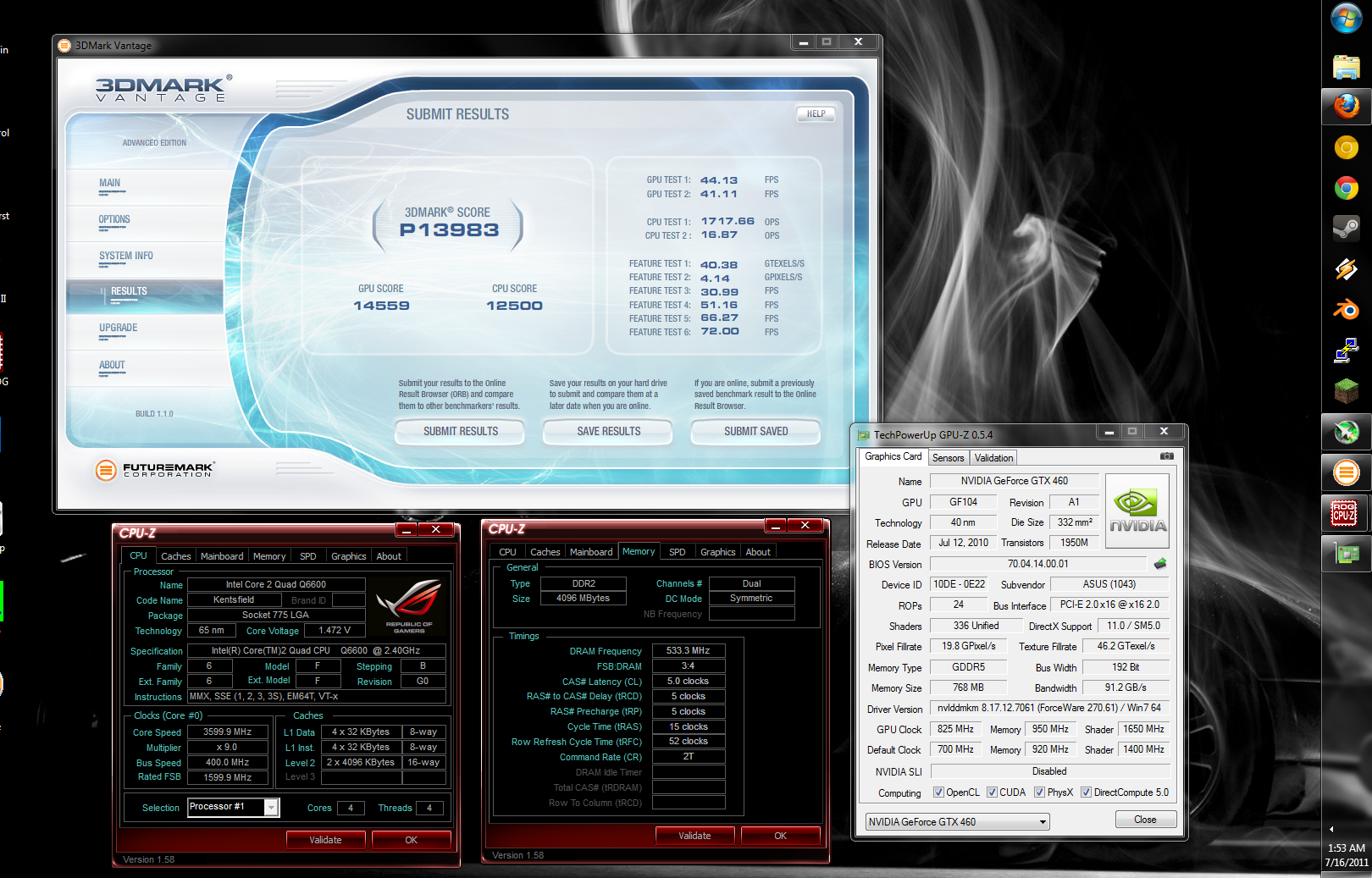Open the NVIDIA GeForce GTX 460 dropdown

tap(957, 821)
